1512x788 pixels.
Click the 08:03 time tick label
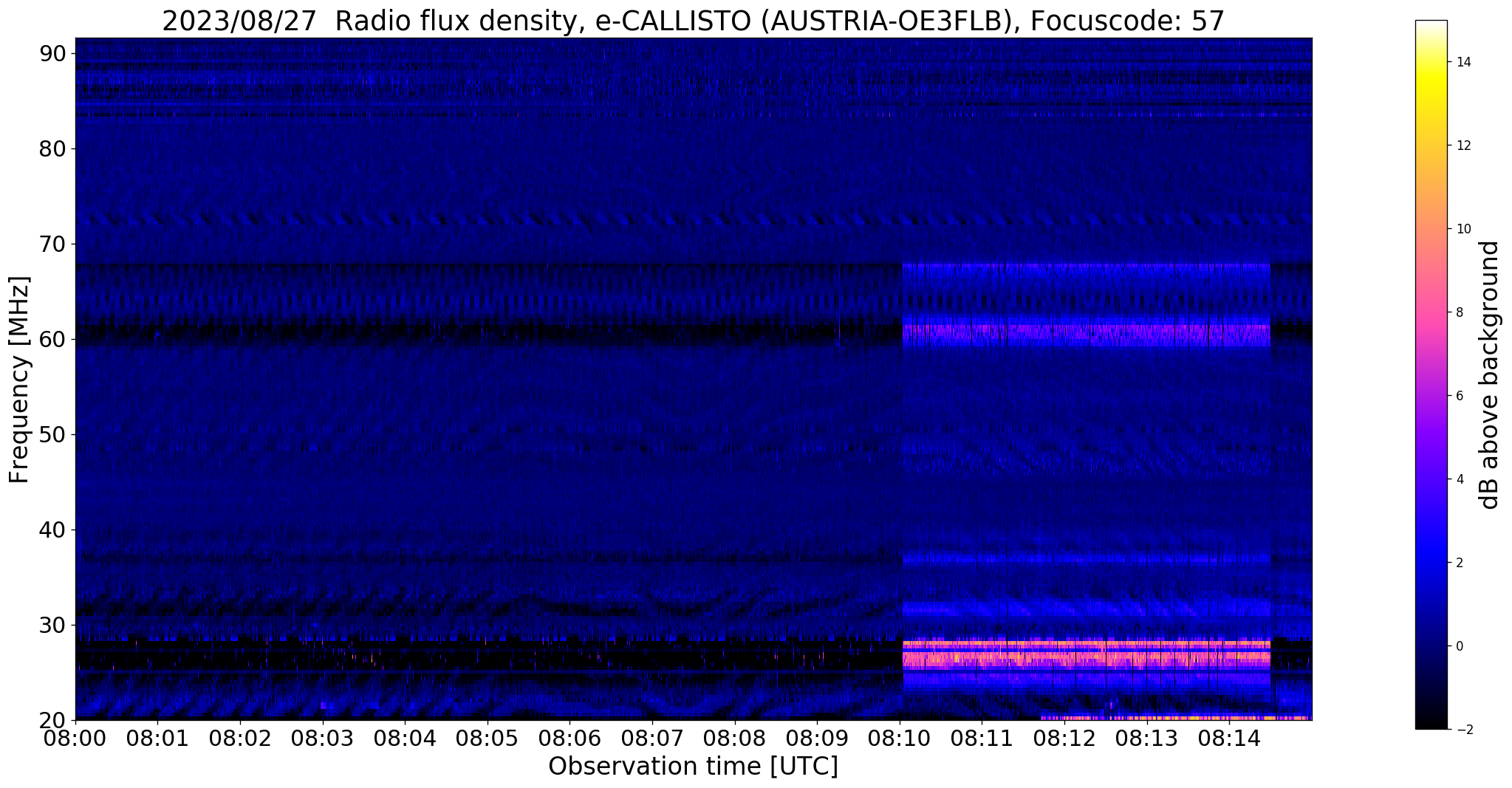(x=323, y=738)
